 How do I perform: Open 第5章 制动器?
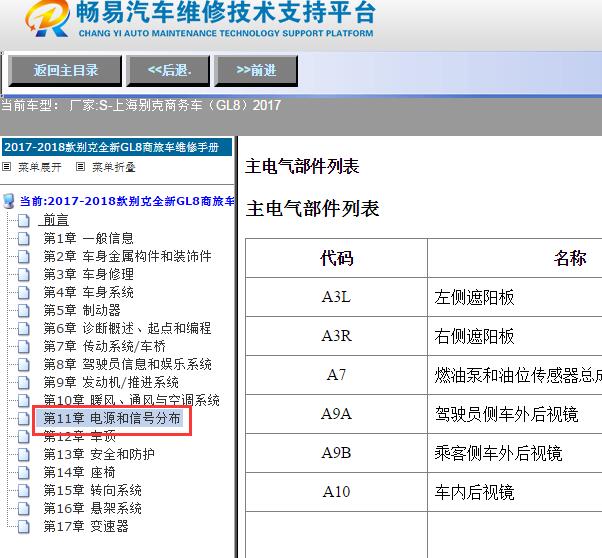[82, 310]
